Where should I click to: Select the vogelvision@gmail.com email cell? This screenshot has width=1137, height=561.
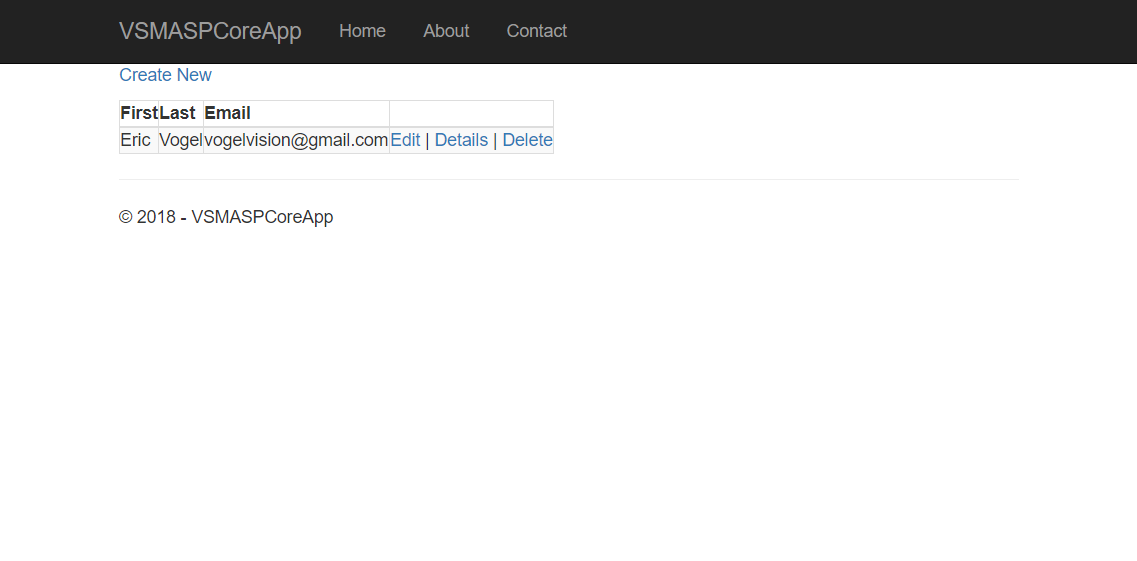(x=296, y=140)
